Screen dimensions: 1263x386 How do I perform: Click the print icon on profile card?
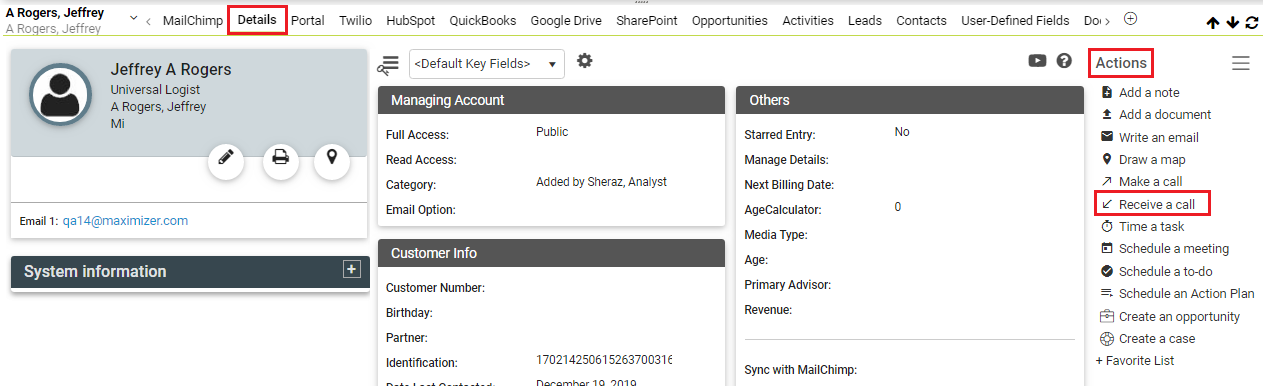(x=281, y=158)
